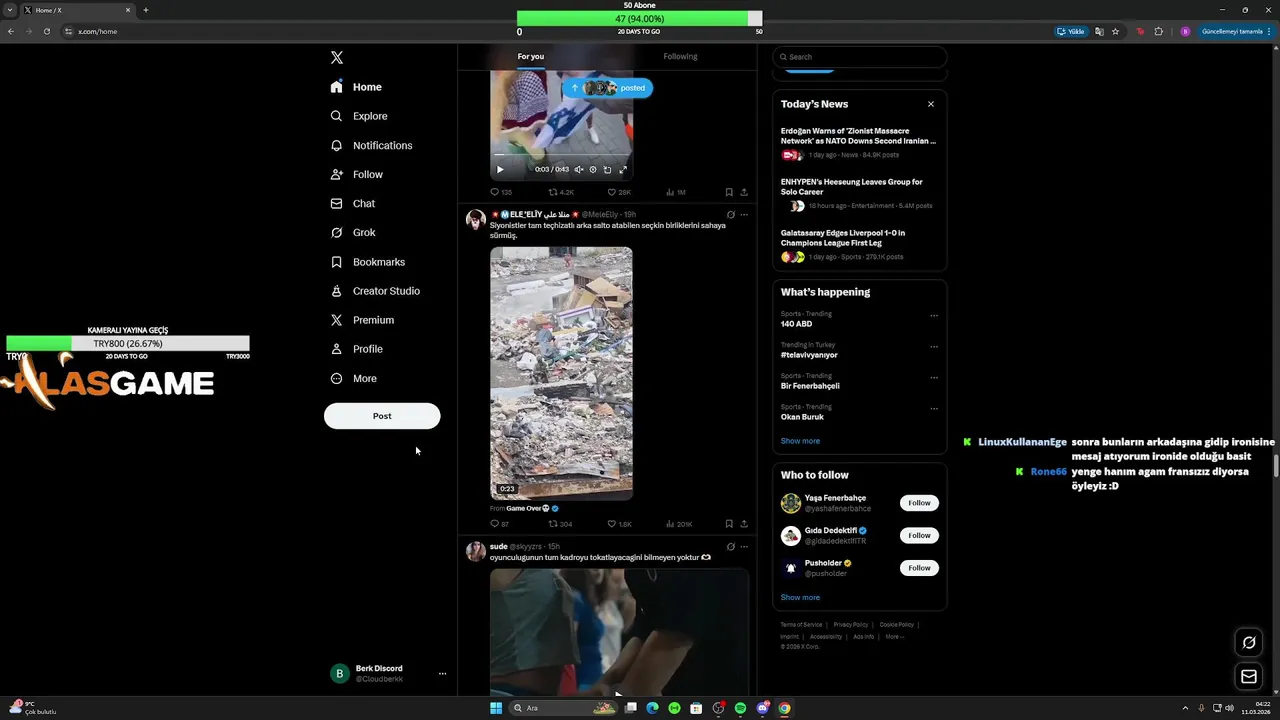Open a new browser tab
Viewport: 1280px width, 720px height.
146,10
